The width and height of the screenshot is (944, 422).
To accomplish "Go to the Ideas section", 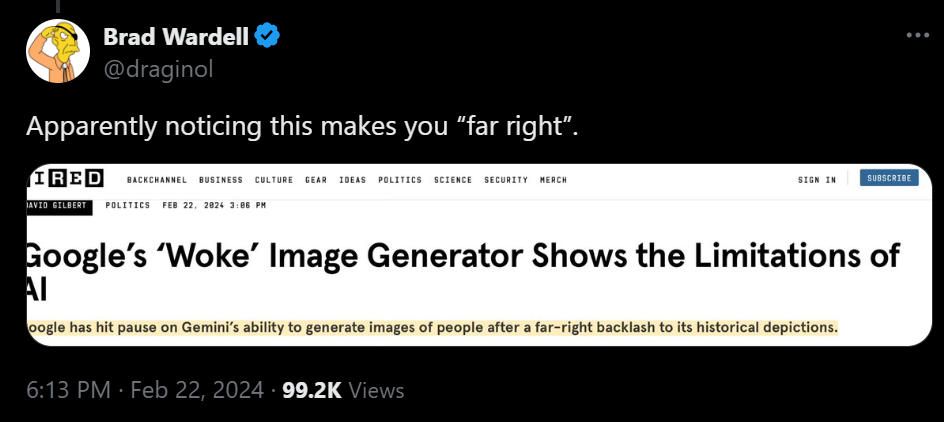I will [353, 180].
